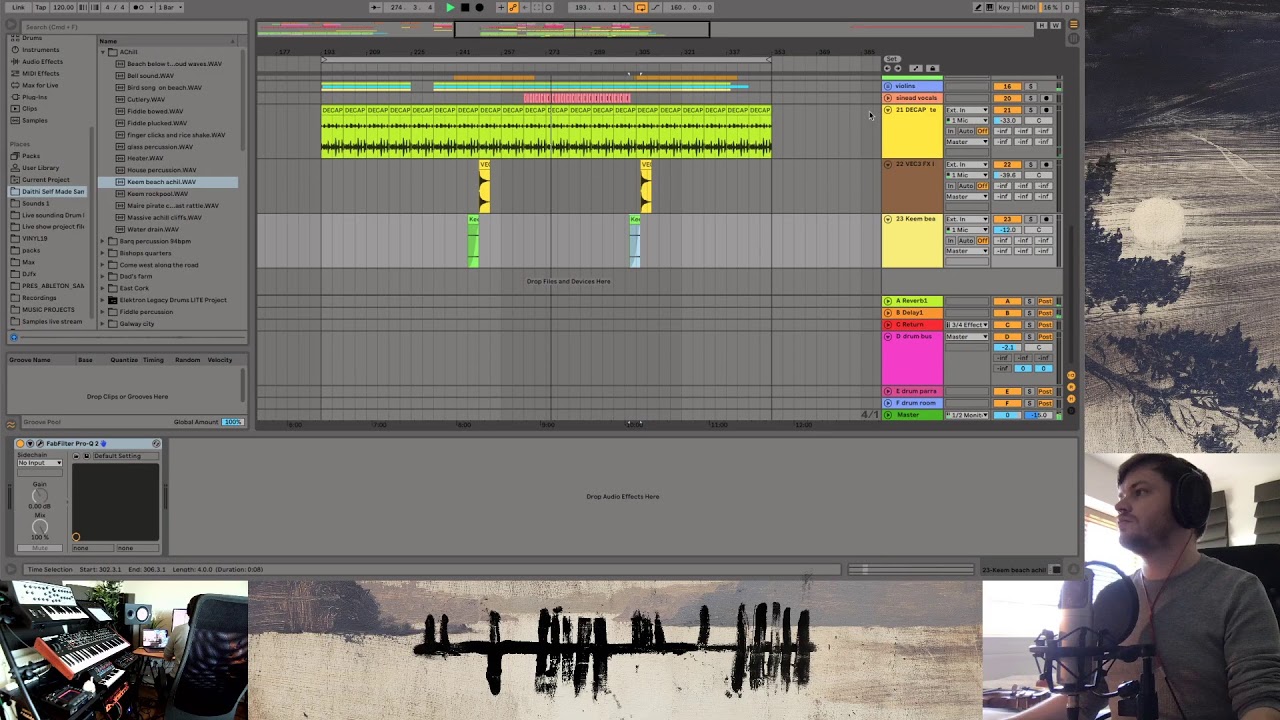The height and width of the screenshot is (720, 1280).
Task: Click the Master volume -15.0 slider
Action: (1038, 415)
